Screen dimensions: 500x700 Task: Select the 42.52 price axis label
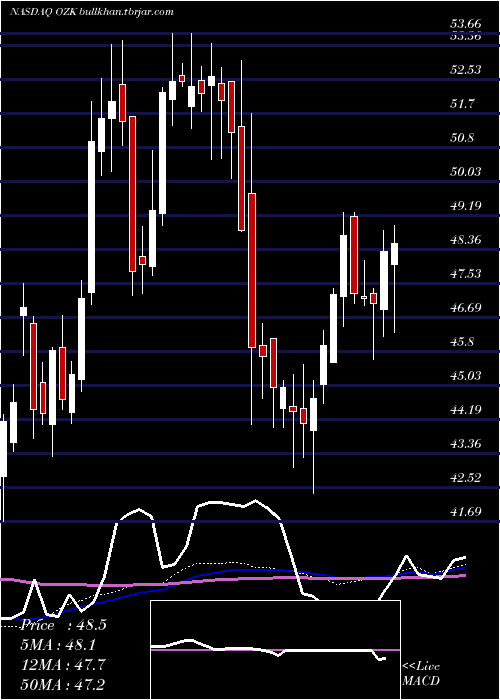466,478
